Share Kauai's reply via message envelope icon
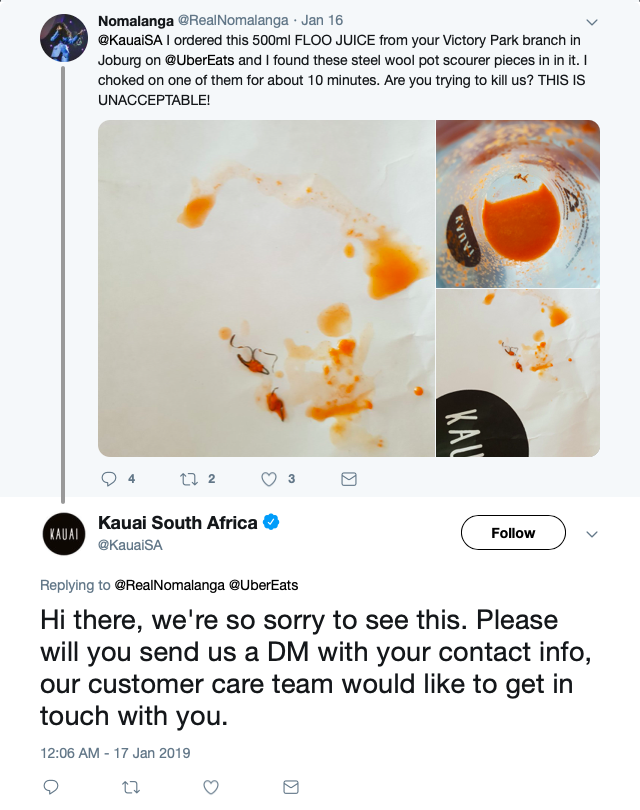Viewport: 640px width, 810px height. click(x=291, y=787)
